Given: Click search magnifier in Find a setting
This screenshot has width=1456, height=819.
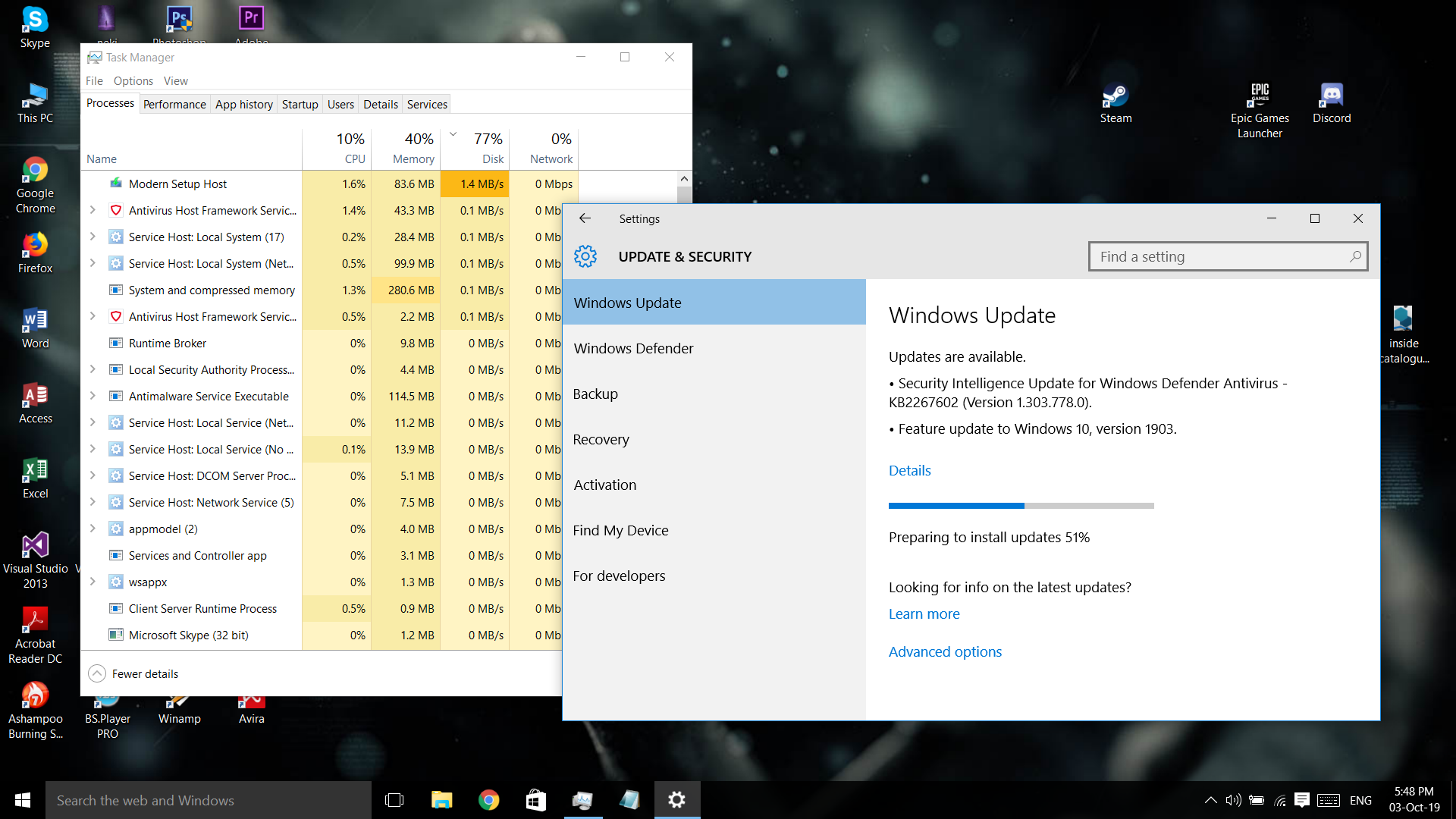Looking at the screenshot, I should 1355,256.
